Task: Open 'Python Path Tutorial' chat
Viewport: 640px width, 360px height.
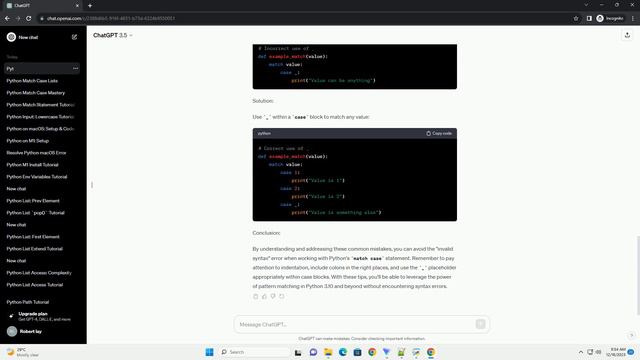Action: [x=28, y=302]
